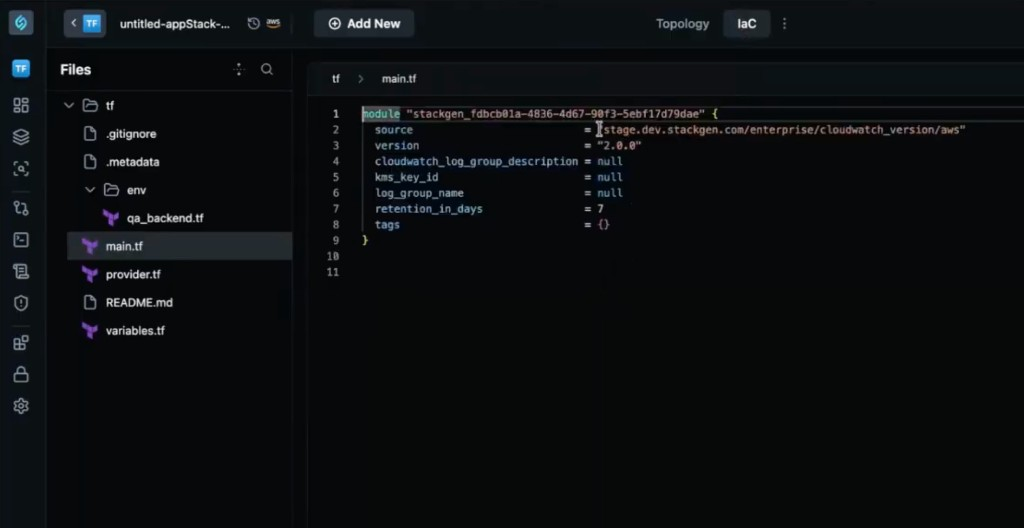This screenshot has width=1024, height=528.
Task: Open the scan search sidebar icon
Action: (21, 169)
